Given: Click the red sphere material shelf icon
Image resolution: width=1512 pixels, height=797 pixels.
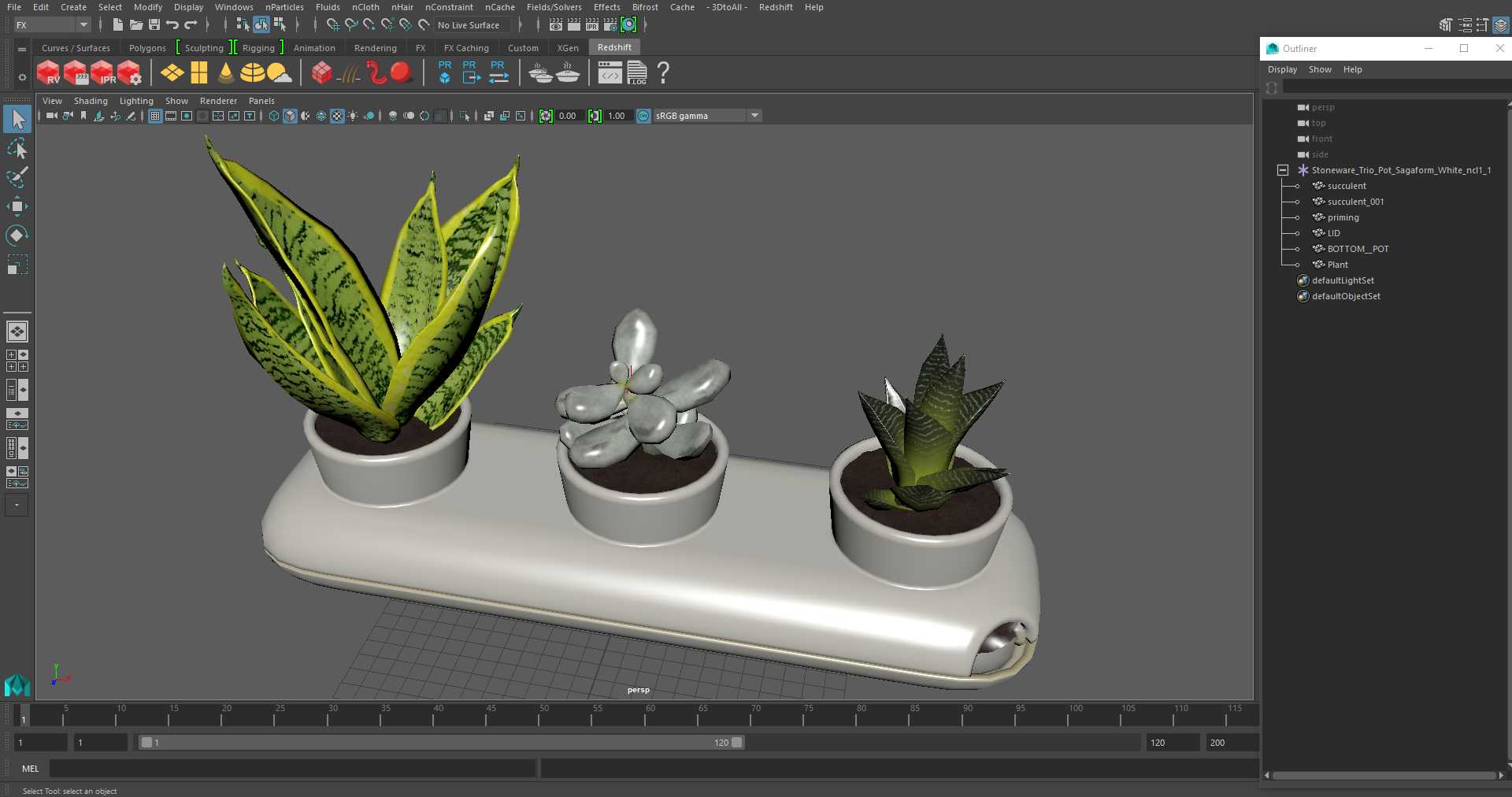Looking at the screenshot, I should point(402,73).
